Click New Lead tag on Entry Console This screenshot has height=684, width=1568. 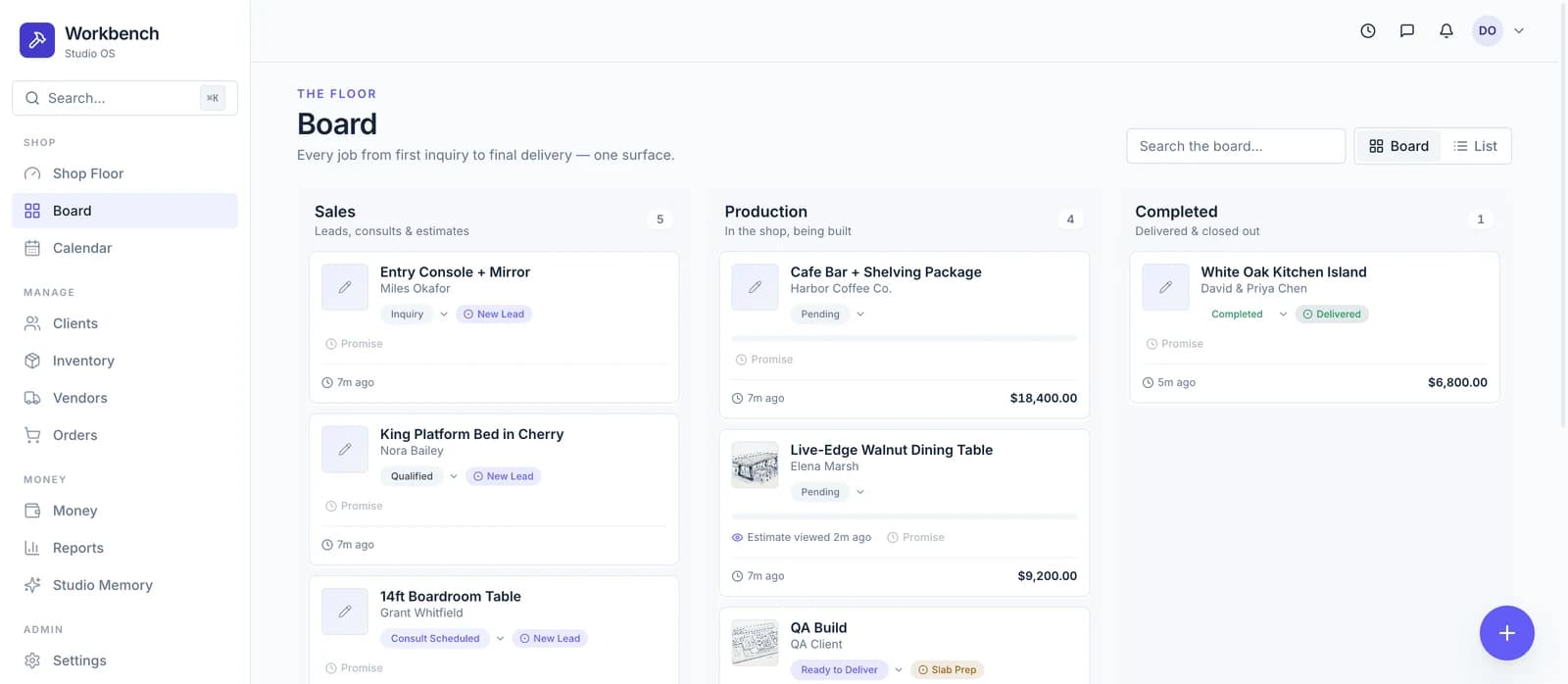tap(494, 315)
